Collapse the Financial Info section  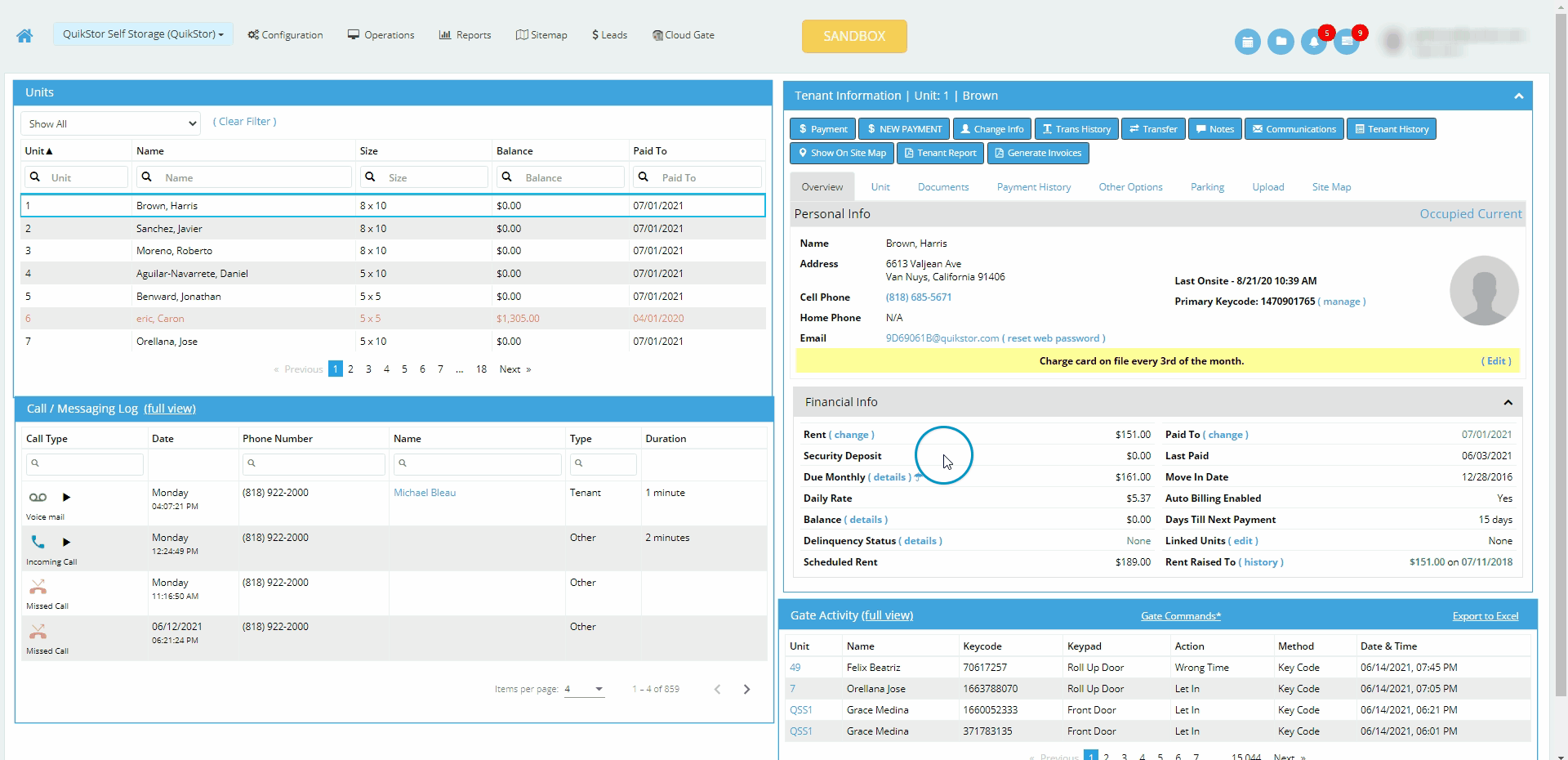tap(1508, 402)
